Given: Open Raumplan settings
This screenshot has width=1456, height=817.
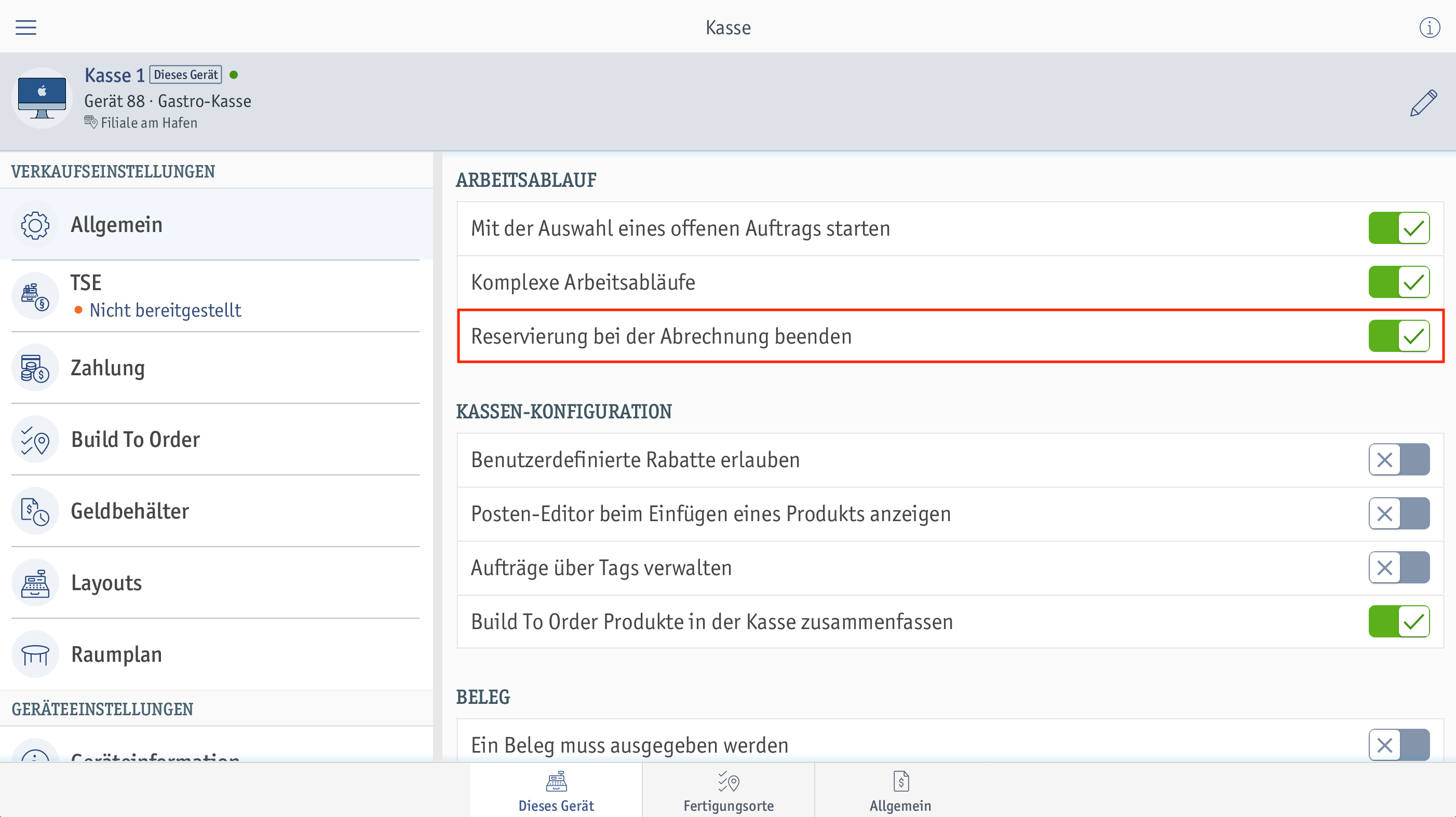Looking at the screenshot, I should pos(217,655).
